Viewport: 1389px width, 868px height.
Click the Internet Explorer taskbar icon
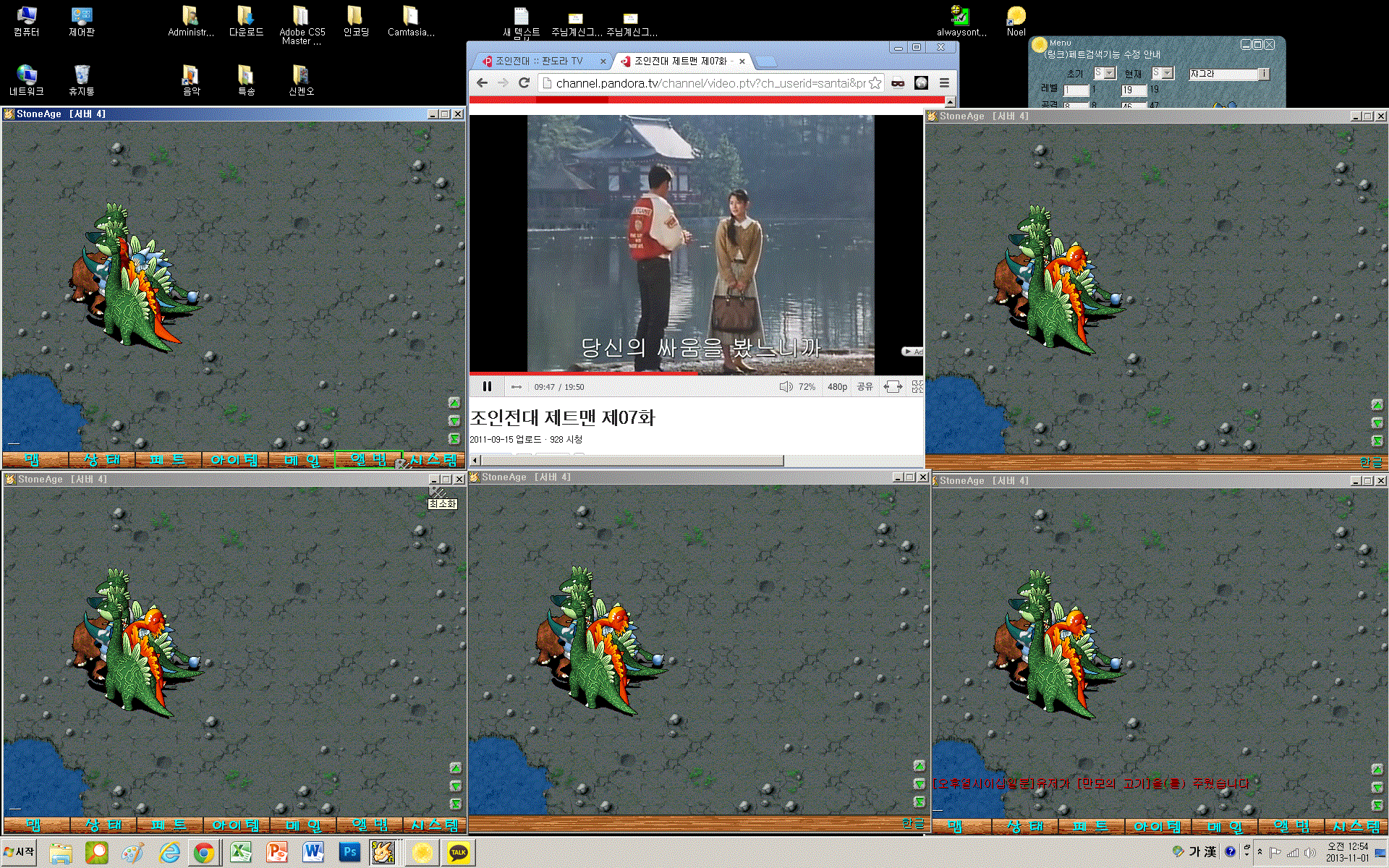click(169, 852)
